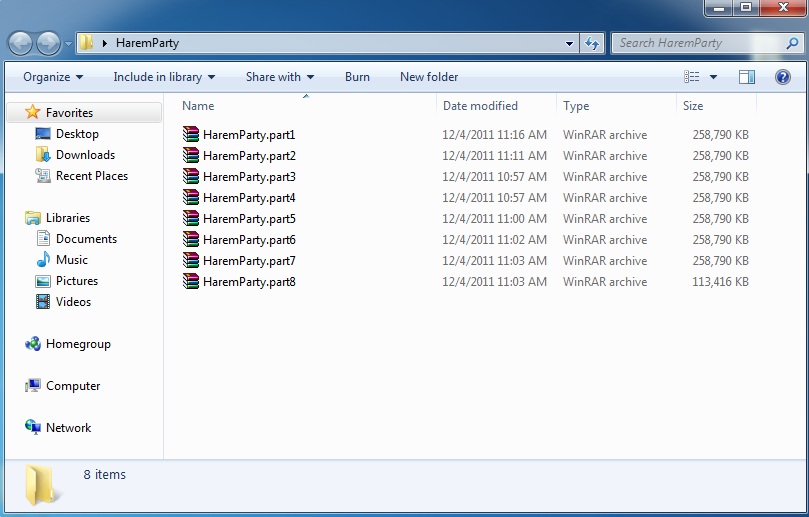The image size is (809, 517).
Task: Open the view options dropdown arrow
Action: coord(714,77)
